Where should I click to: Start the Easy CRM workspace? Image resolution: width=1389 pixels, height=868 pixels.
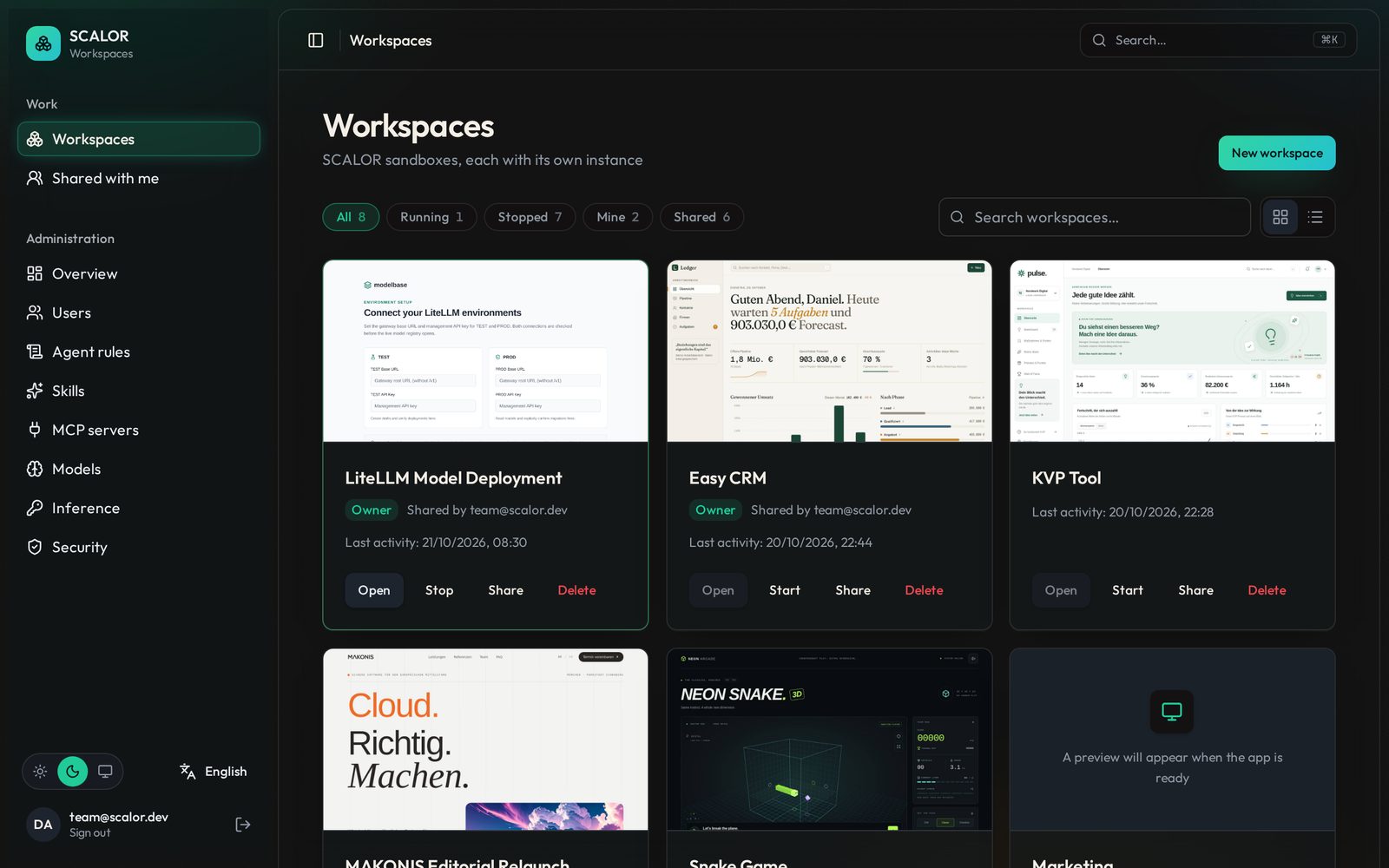coord(785,590)
